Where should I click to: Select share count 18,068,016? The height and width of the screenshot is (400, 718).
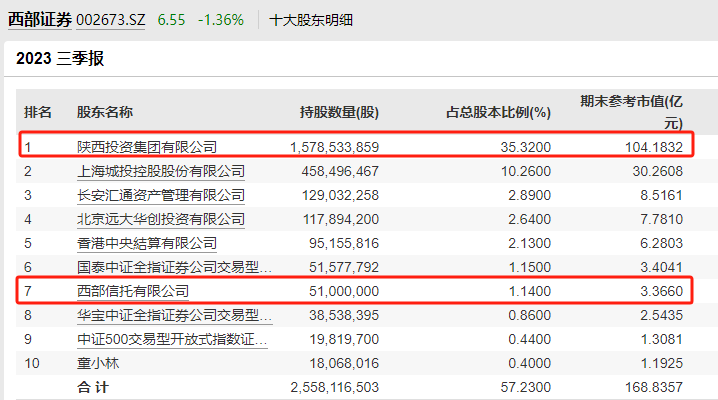(344, 363)
